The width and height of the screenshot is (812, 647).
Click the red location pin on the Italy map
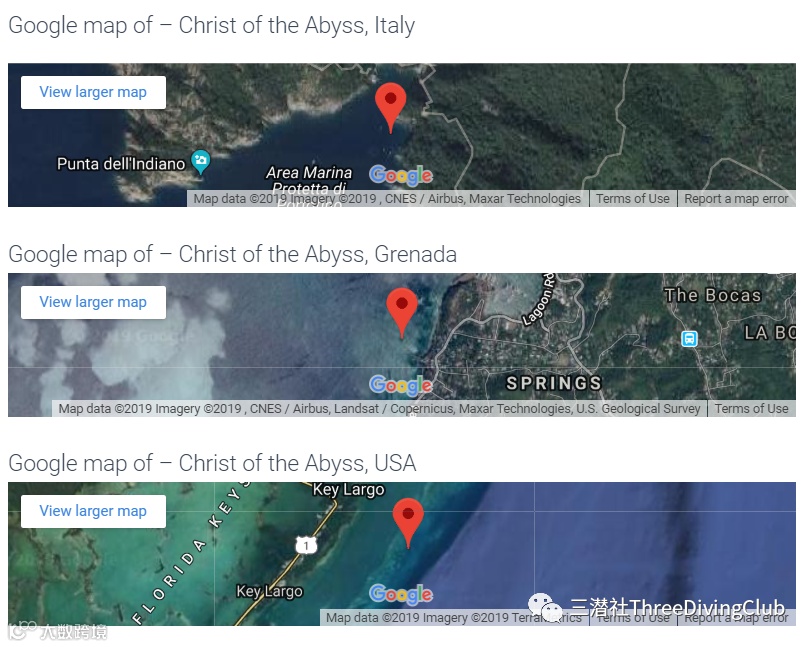click(390, 107)
